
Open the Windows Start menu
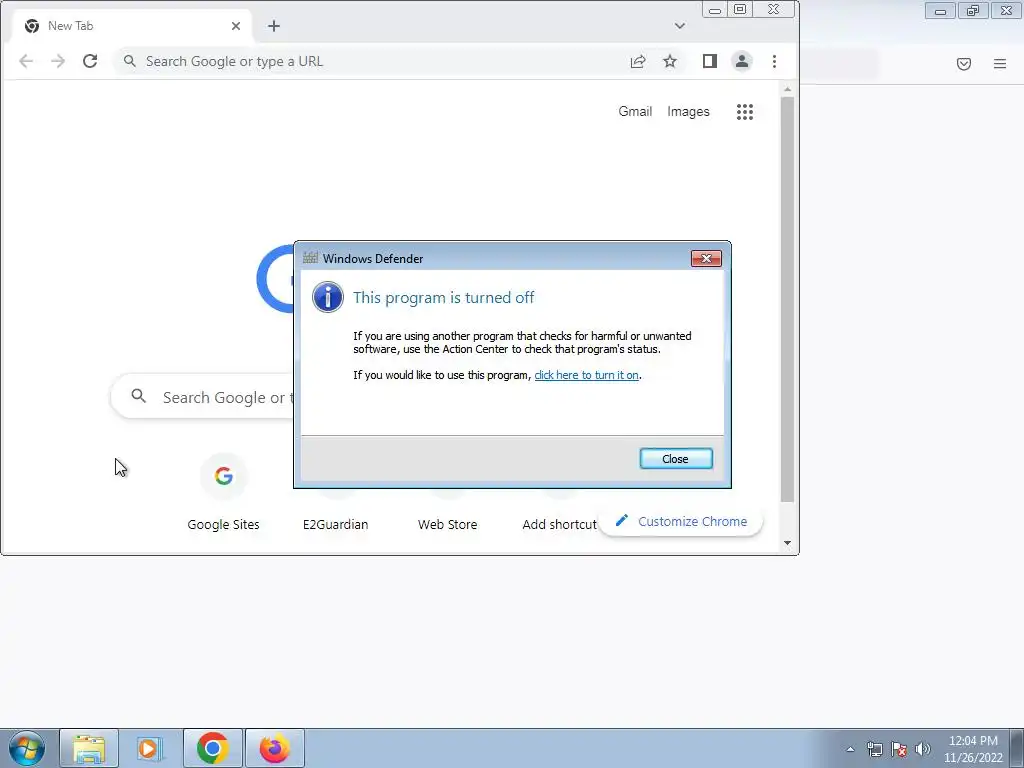tap(27, 748)
